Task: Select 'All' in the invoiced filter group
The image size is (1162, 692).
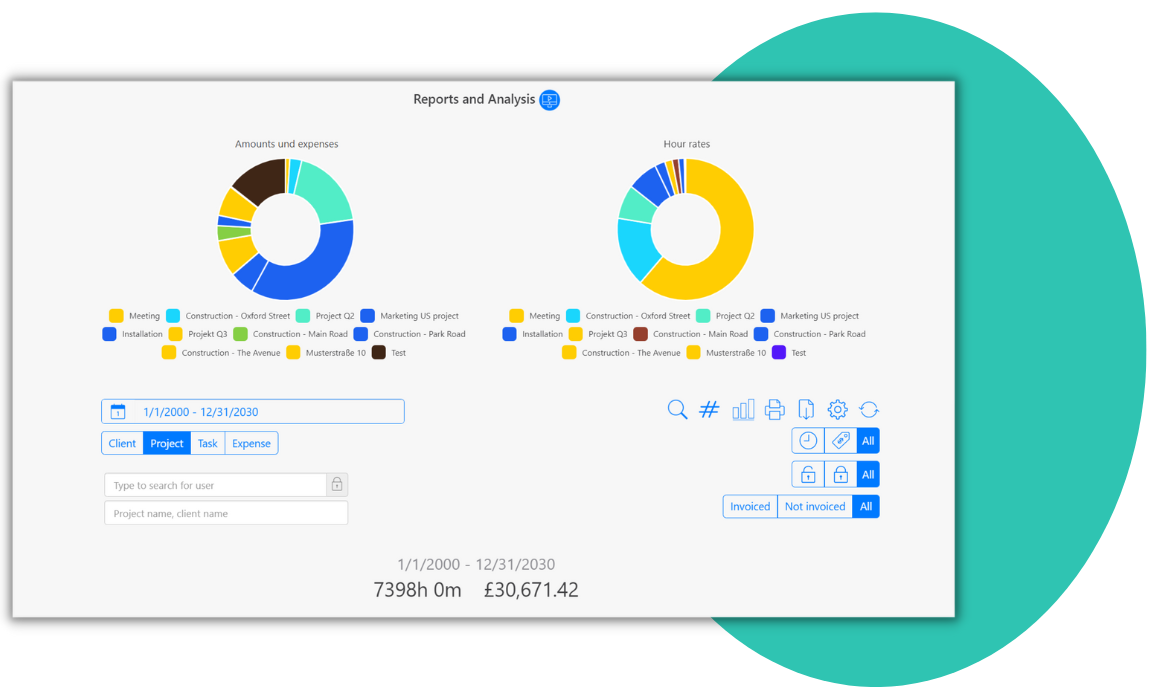Action: [x=866, y=506]
